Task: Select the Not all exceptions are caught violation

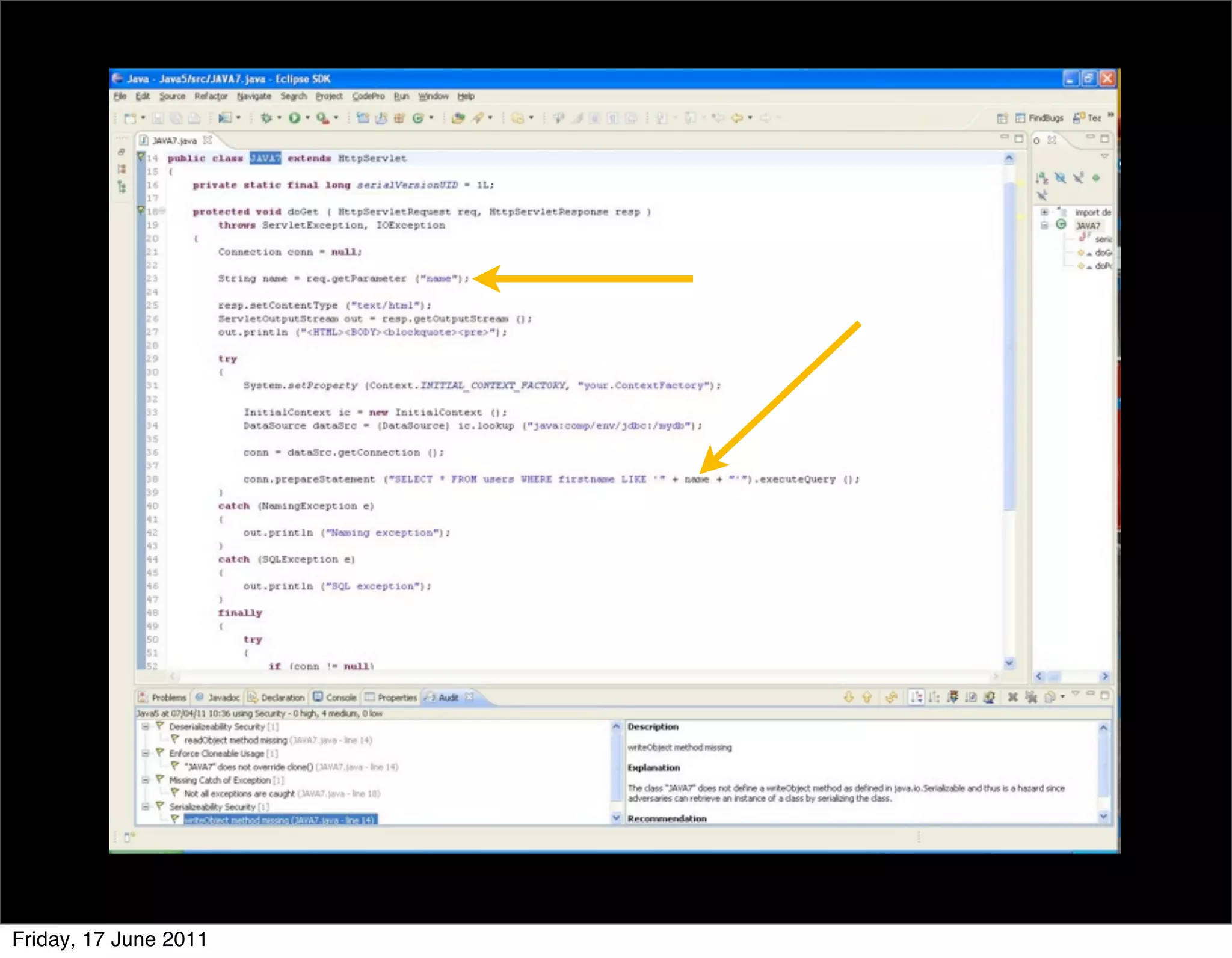Action: tap(239, 794)
